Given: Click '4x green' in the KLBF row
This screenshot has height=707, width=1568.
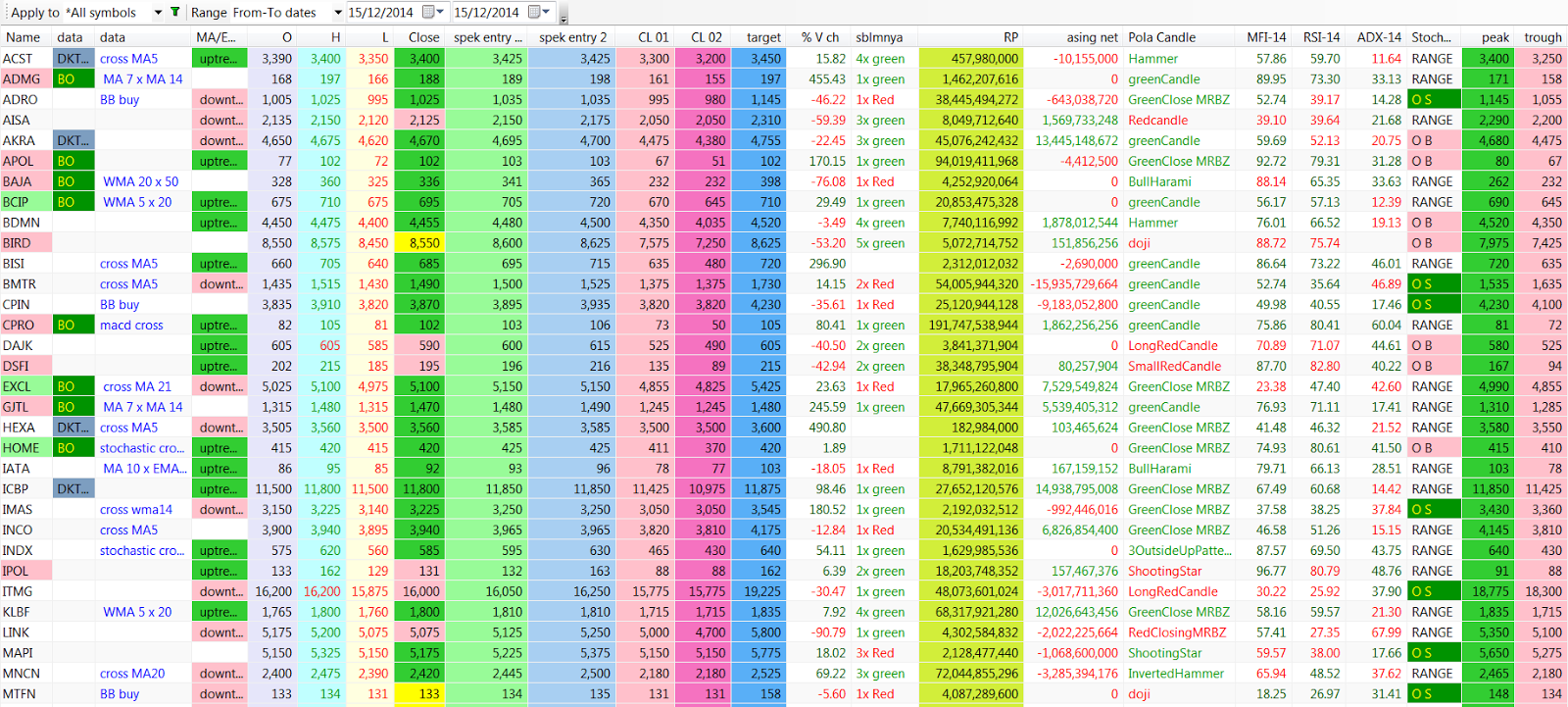Looking at the screenshot, I should tap(880, 612).
